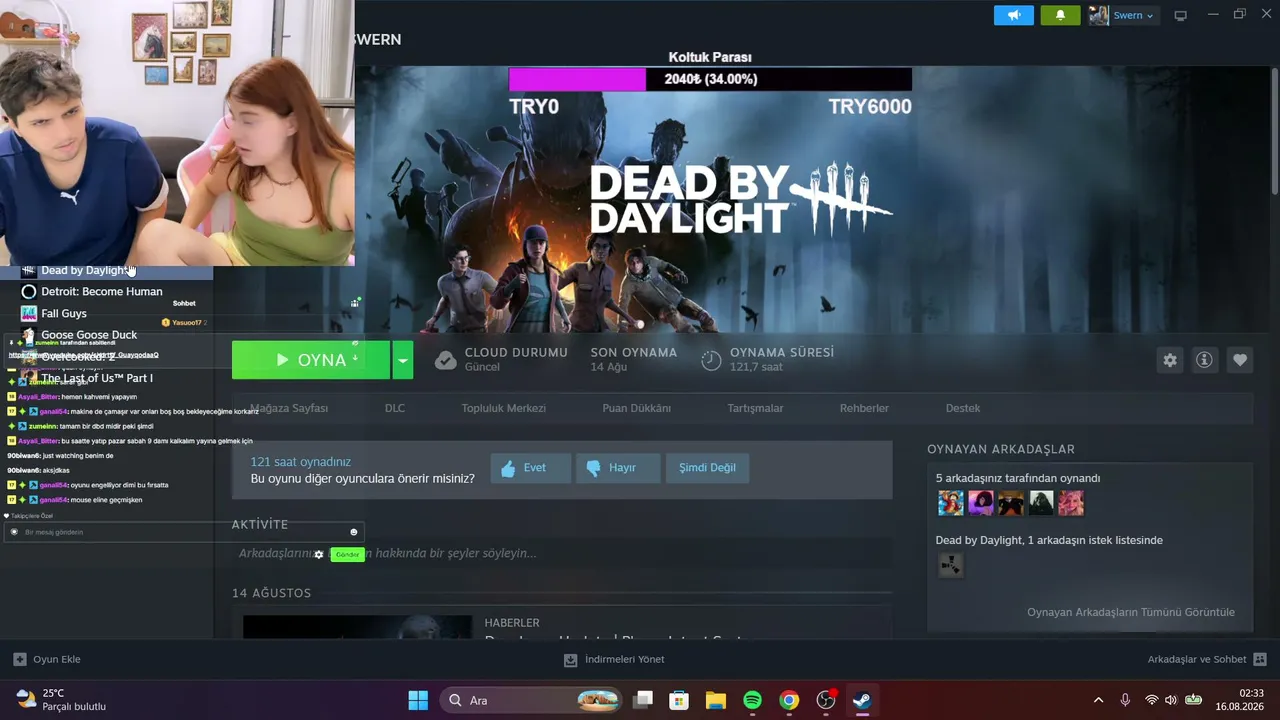The height and width of the screenshot is (720, 1280).
Task: Open the weather widget showing 25°C
Action: [x=61, y=700]
